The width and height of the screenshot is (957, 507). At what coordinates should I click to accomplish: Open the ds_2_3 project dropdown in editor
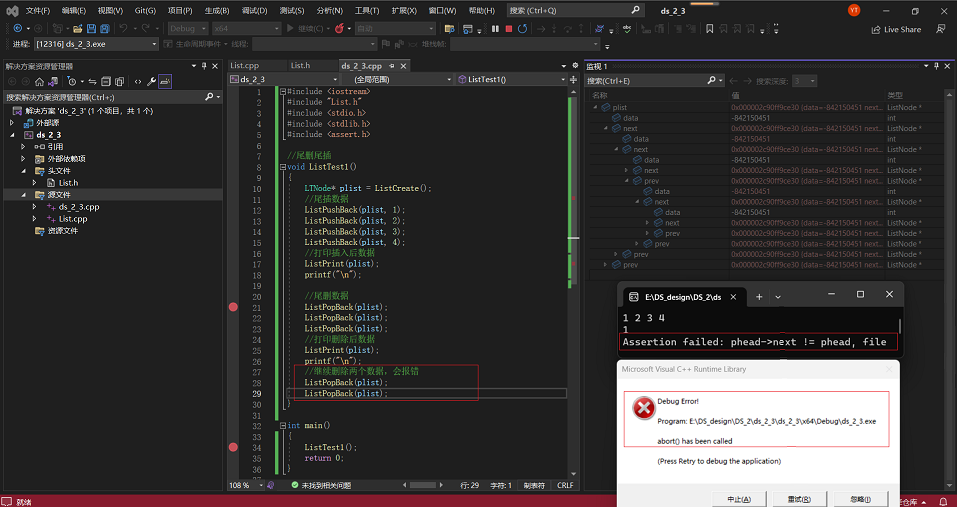pyautogui.click(x=284, y=79)
